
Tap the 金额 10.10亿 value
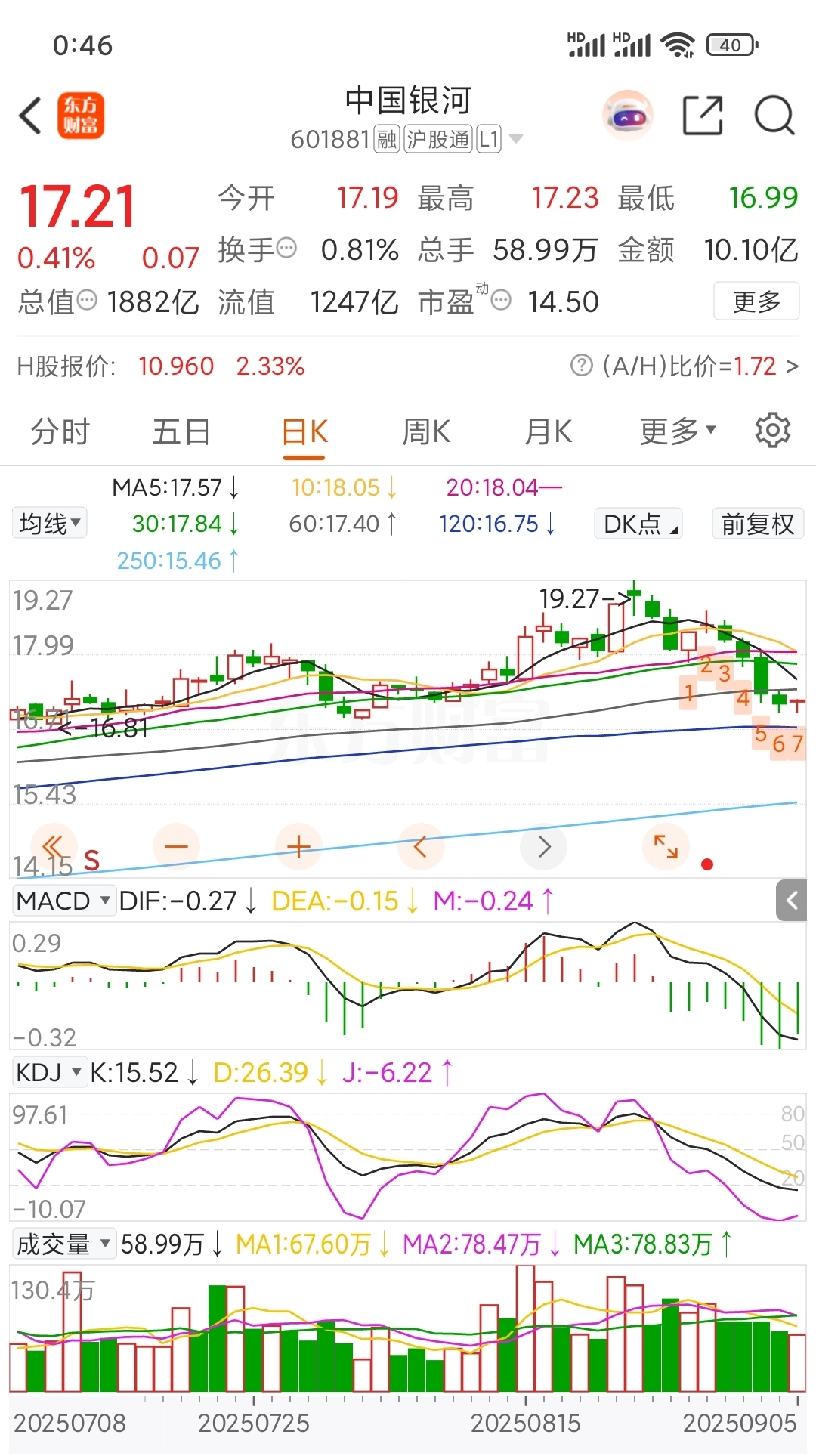(x=751, y=249)
